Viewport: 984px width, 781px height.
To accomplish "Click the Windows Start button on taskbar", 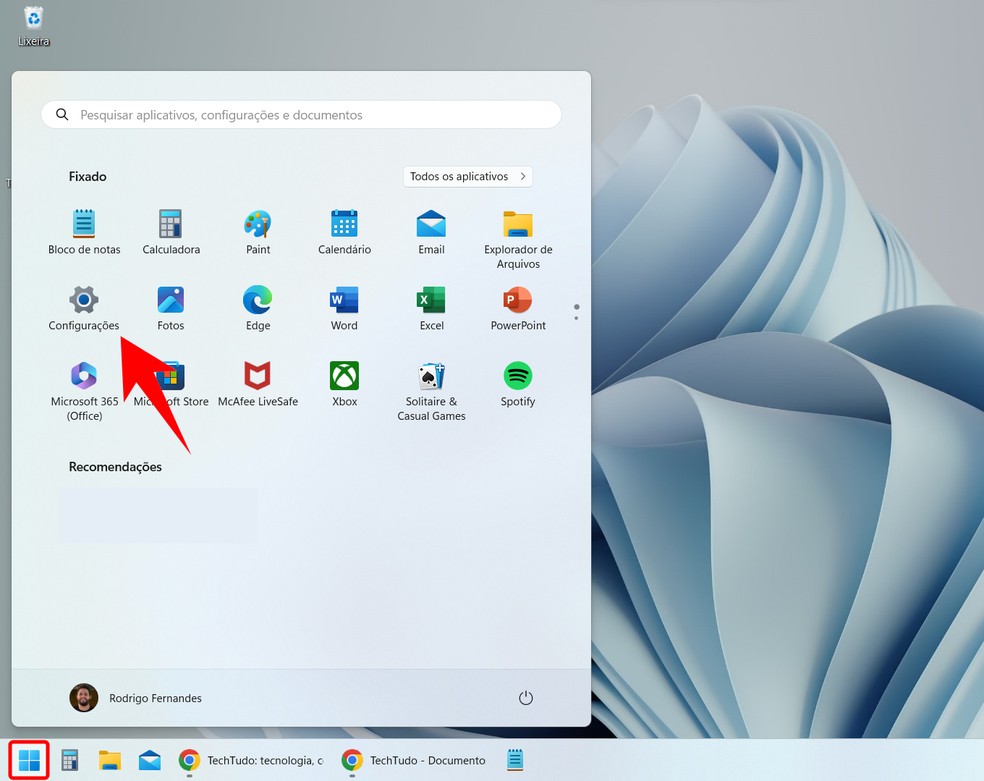I will (29, 760).
